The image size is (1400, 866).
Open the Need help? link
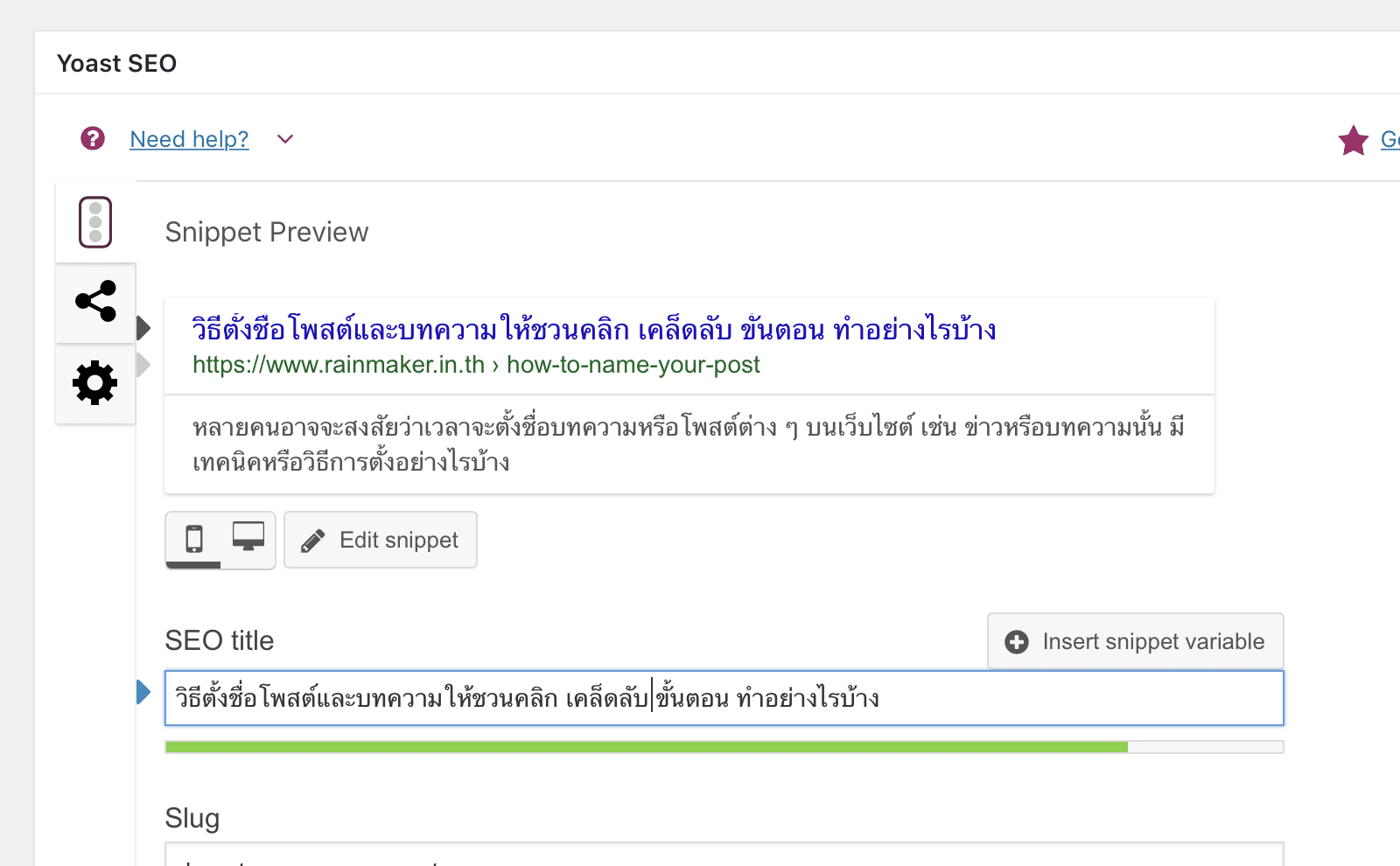(x=189, y=139)
